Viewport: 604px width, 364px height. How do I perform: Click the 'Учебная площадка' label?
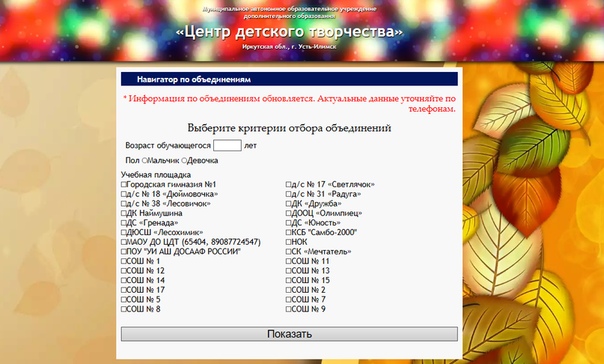(156, 175)
